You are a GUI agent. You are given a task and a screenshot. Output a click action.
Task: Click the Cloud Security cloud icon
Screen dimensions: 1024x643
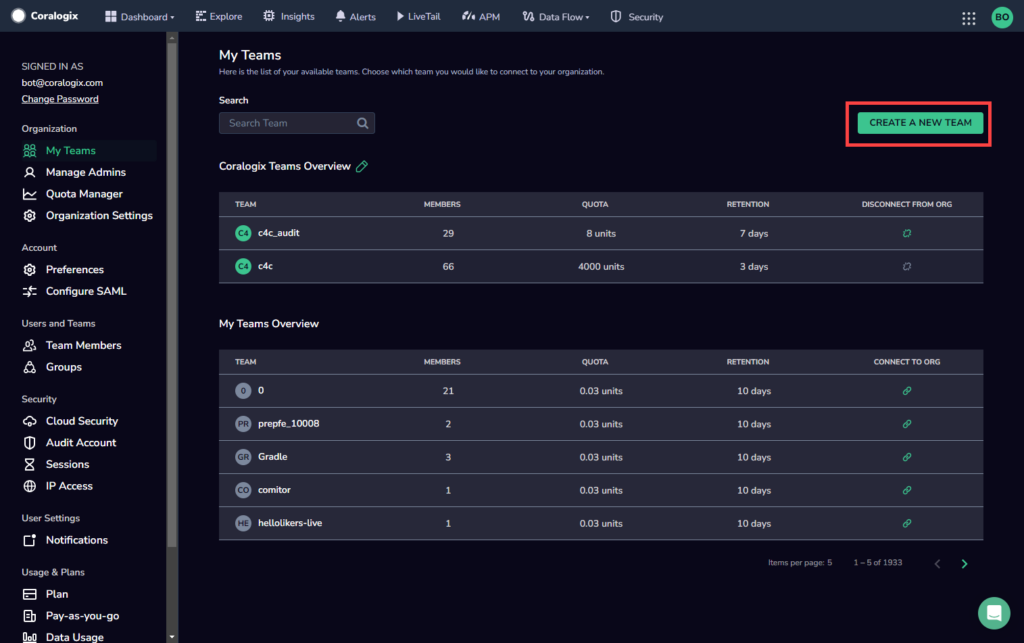tap(29, 421)
